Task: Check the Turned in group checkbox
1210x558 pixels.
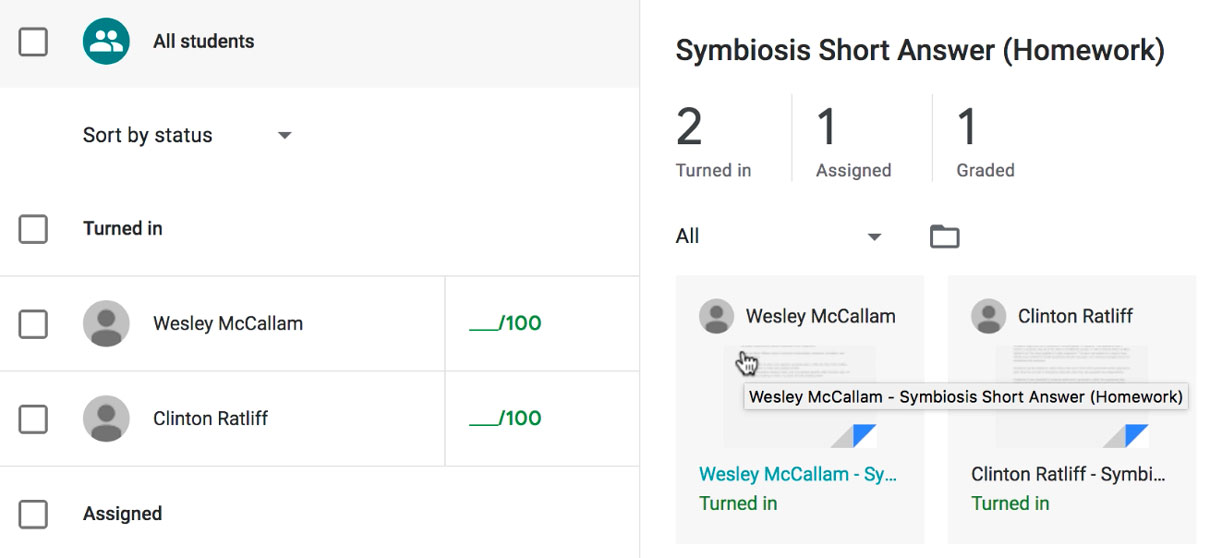Action: tap(33, 229)
